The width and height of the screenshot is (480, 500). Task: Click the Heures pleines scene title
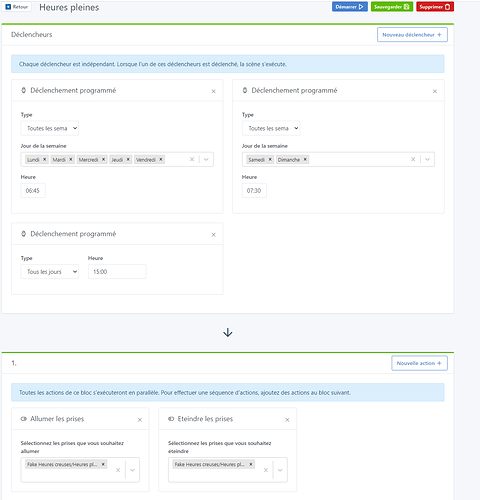point(69,7)
